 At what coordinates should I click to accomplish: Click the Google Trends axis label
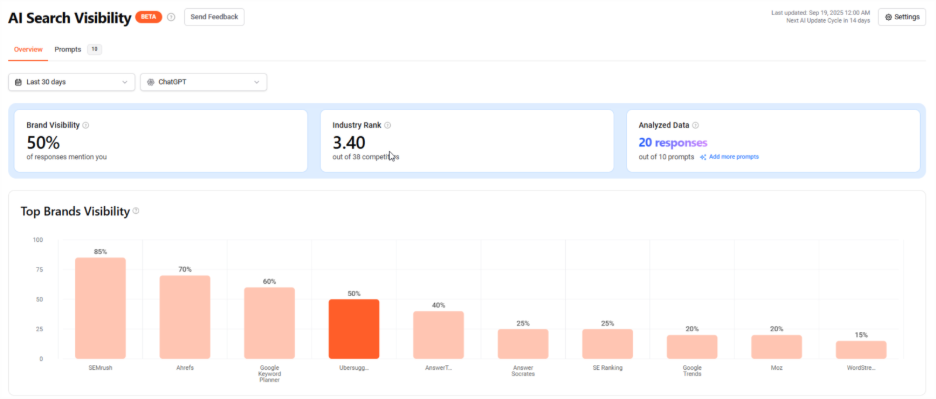pyautogui.click(x=692, y=371)
